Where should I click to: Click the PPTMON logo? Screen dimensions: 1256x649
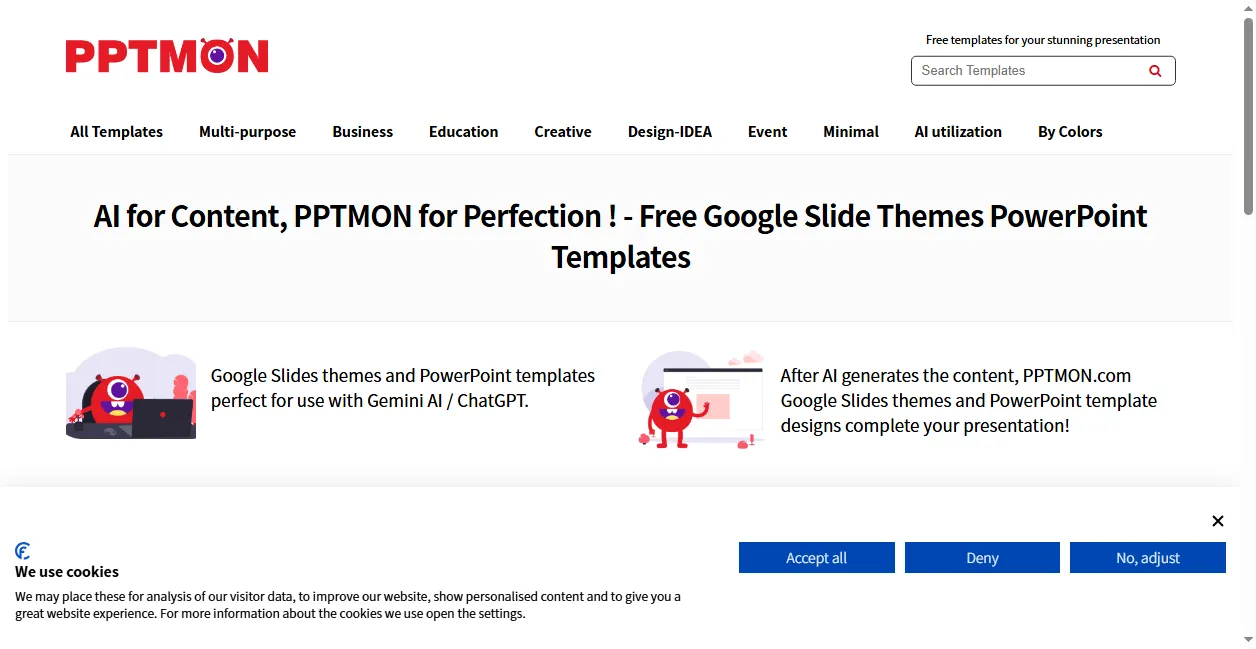[167, 56]
